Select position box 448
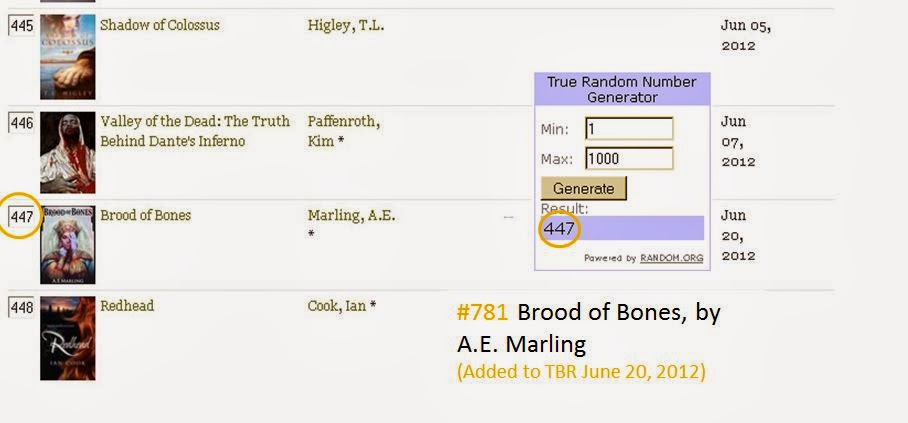Screen dimensions: 908x423 tap(21, 308)
